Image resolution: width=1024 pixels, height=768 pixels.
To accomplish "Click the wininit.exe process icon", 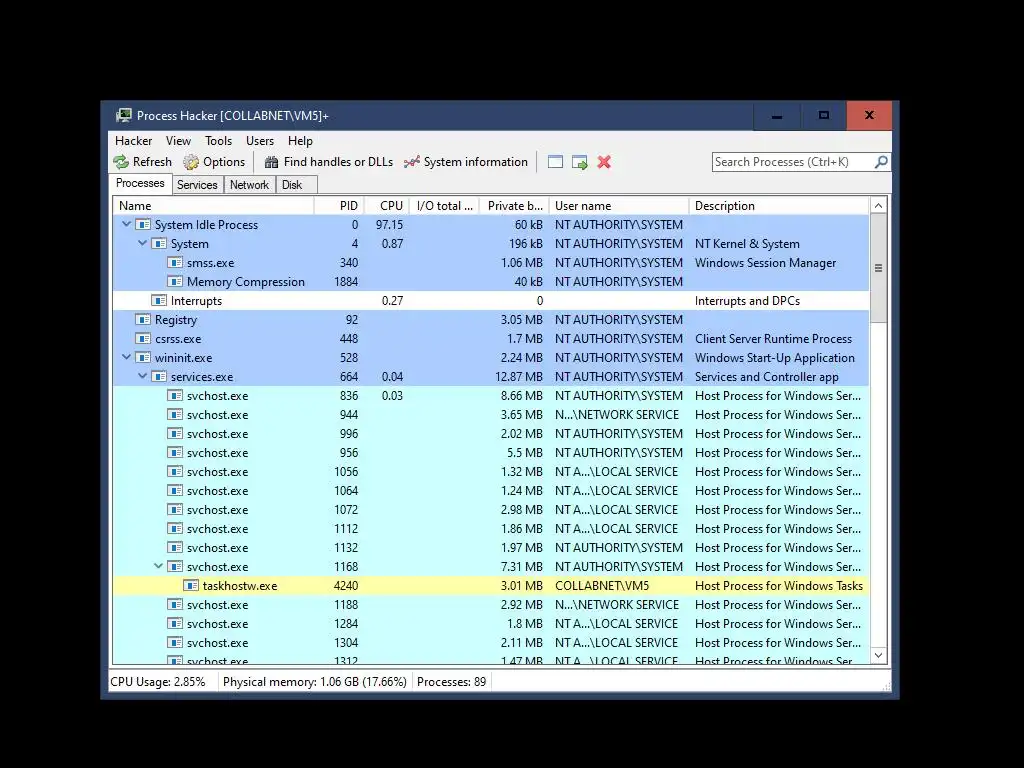I will (142, 357).
